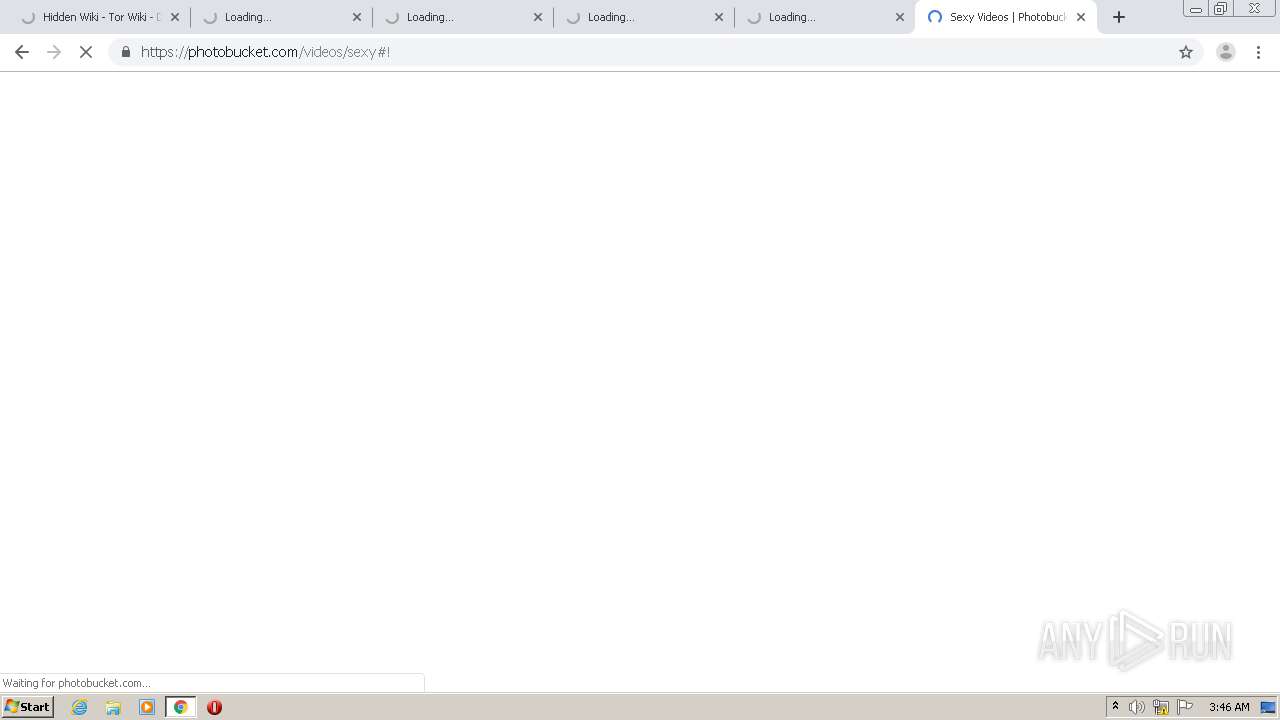Close the Hidden Wiki tab
Image resolution: width=1280 pixels, height=720 pixels.
point(175,17)
